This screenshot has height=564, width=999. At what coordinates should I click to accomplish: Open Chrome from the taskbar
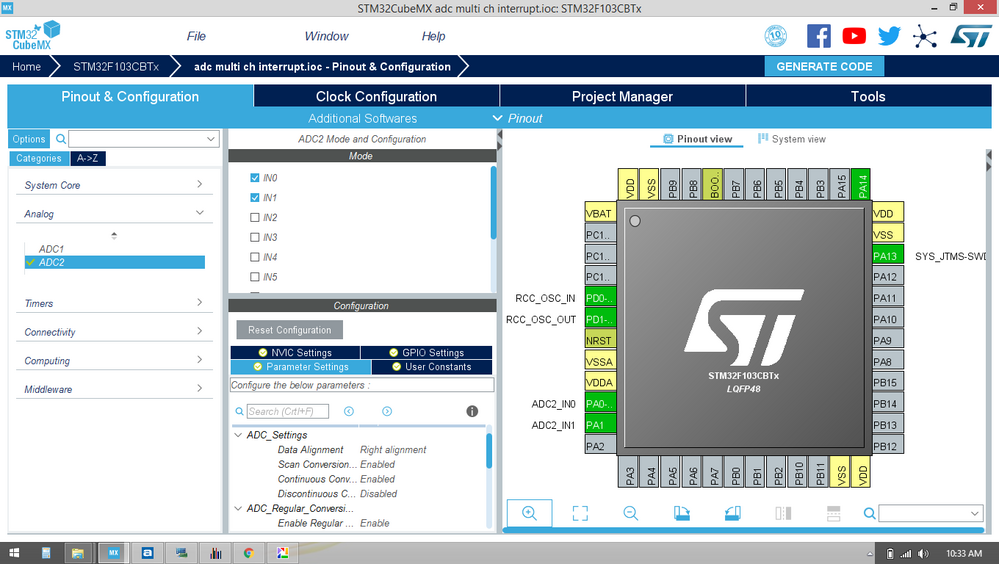(249, 553)
